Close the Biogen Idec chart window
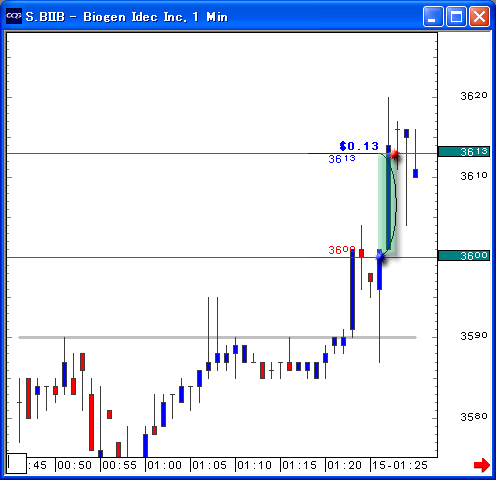496x480 pixels. tap(479, 16)
